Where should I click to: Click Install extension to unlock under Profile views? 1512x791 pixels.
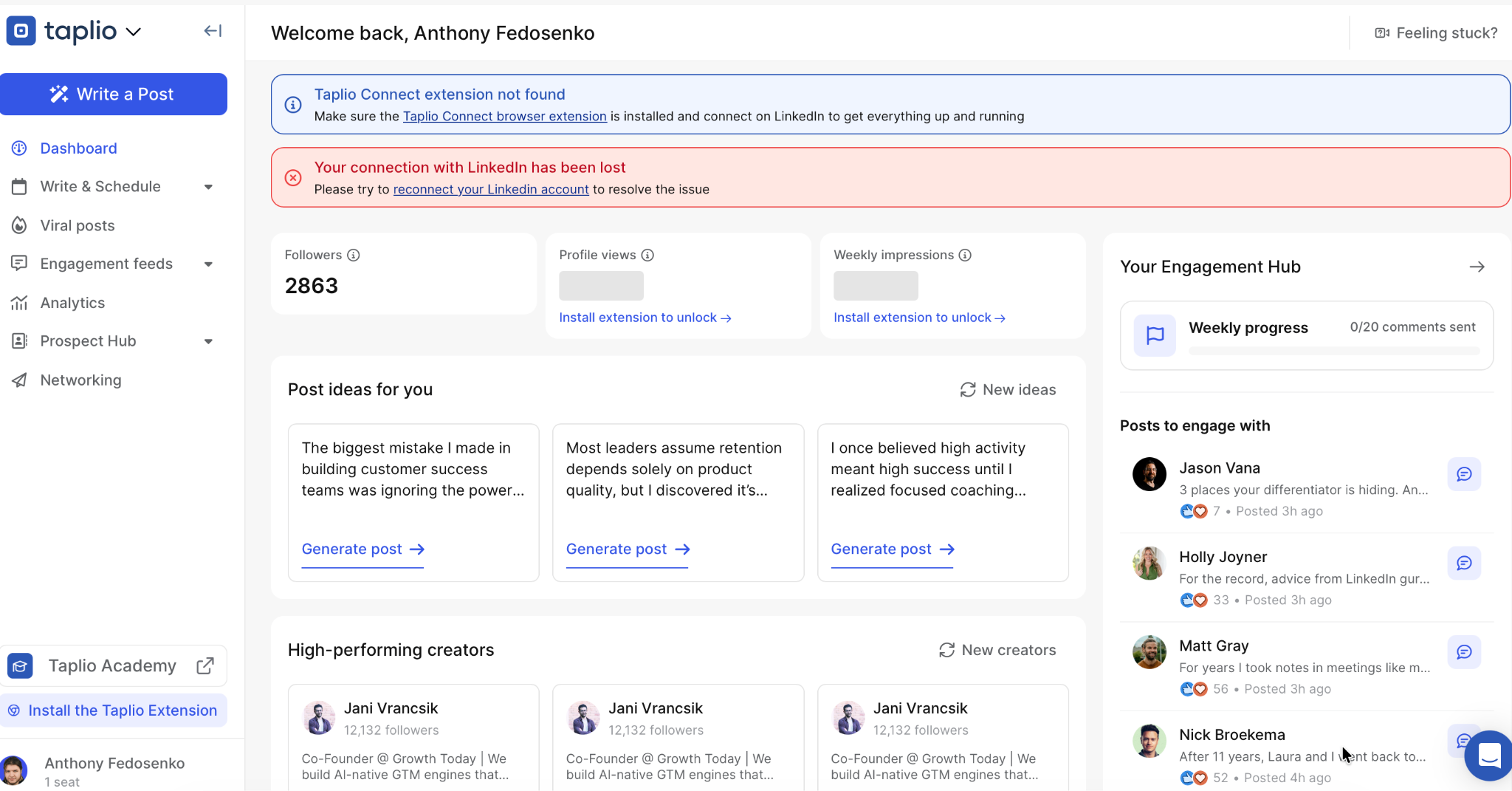pos(645,318)
